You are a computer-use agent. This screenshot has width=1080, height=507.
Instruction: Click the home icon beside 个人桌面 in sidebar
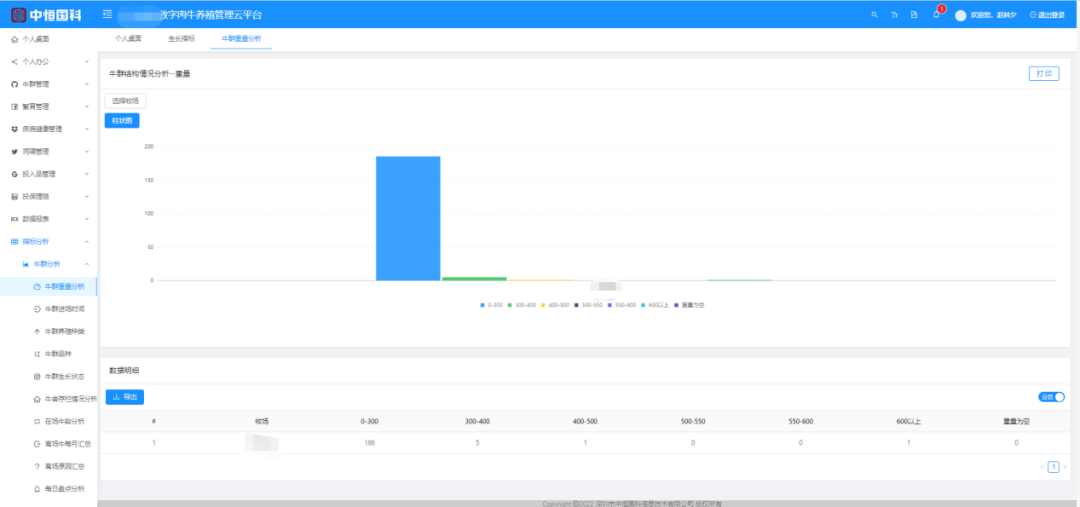coord(14,39)
